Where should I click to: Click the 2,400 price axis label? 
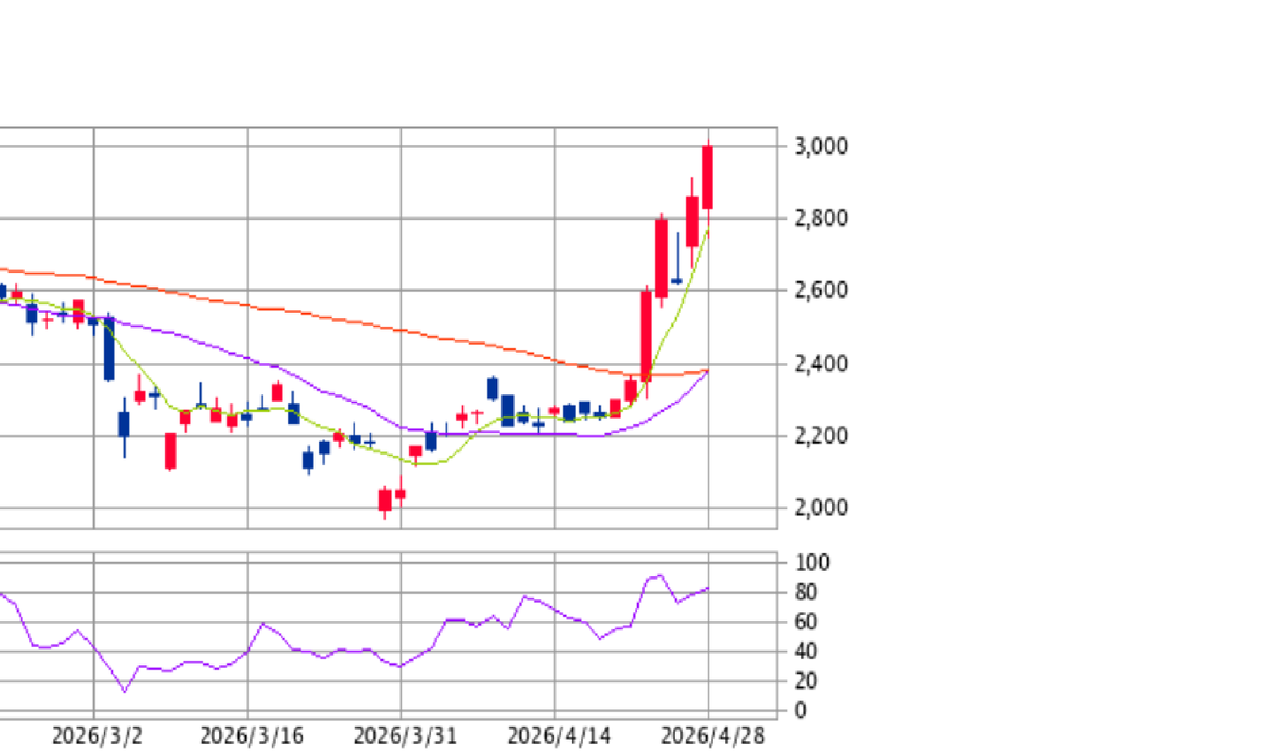821,363
